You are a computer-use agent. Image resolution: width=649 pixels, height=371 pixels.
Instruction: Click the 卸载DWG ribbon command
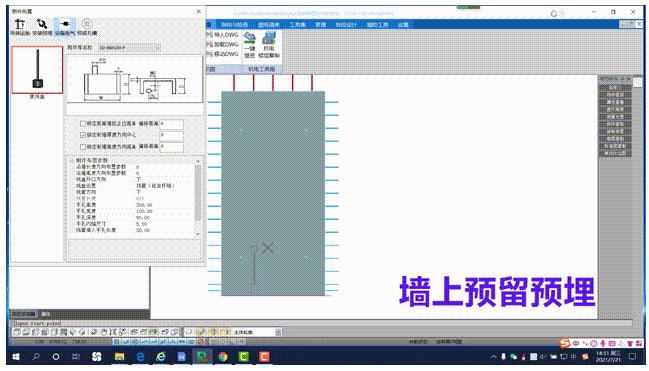[x=222, y=44]
